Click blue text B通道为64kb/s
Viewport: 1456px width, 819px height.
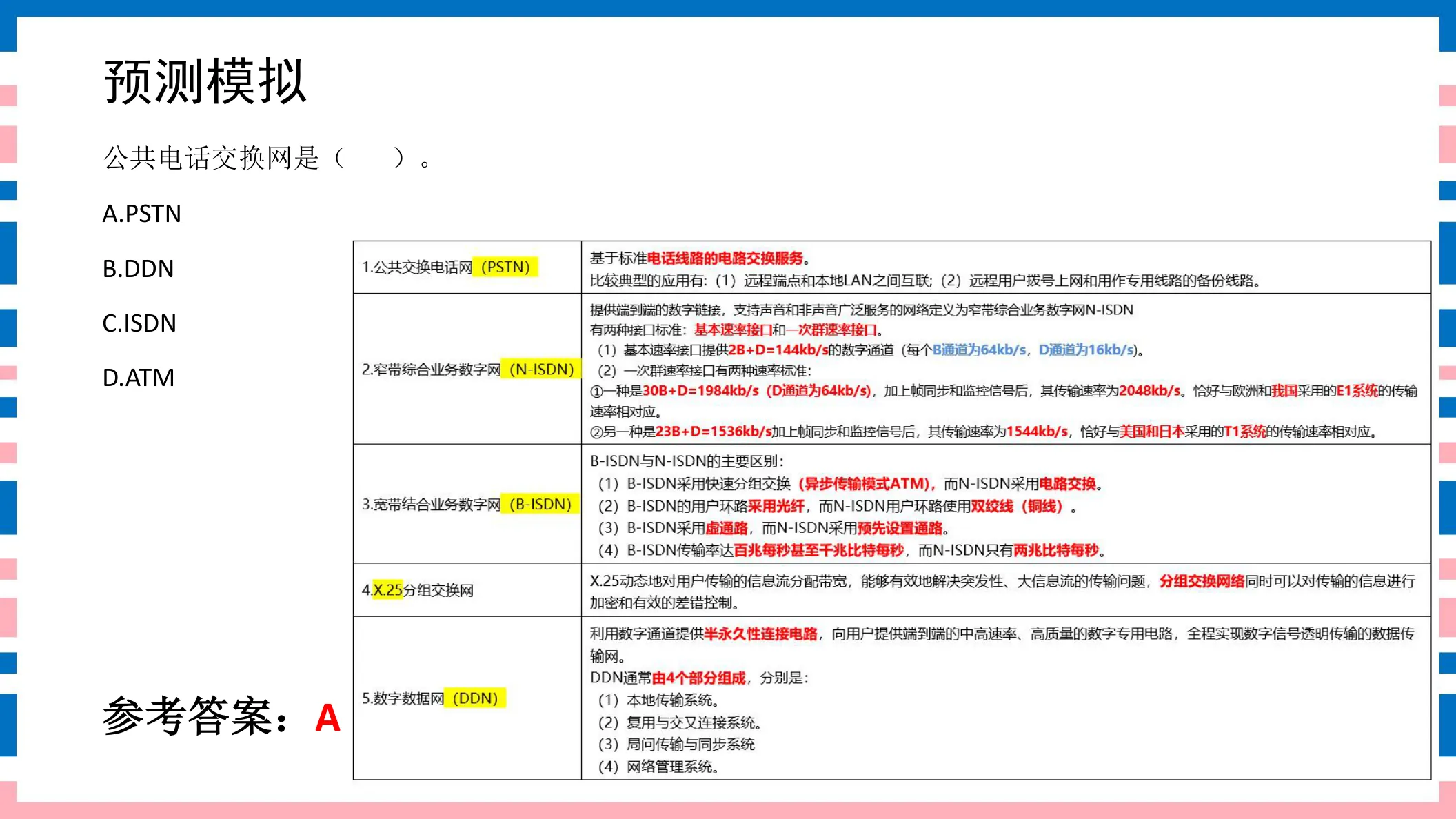click(979, 350)
